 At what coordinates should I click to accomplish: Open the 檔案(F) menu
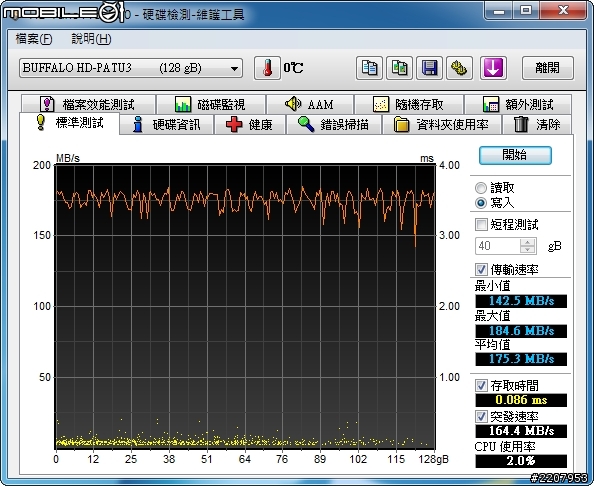pyautogui.click(x=33, y=39)
